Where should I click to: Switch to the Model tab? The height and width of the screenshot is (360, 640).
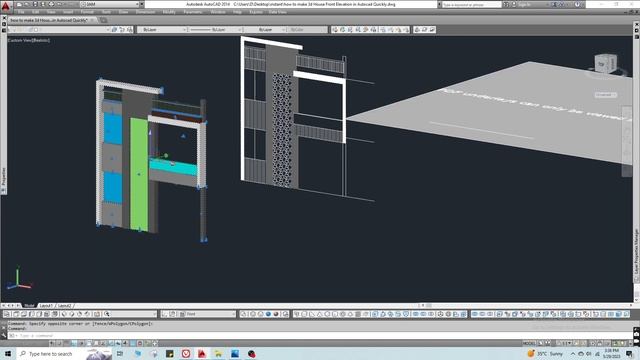[x=29, y=305]
